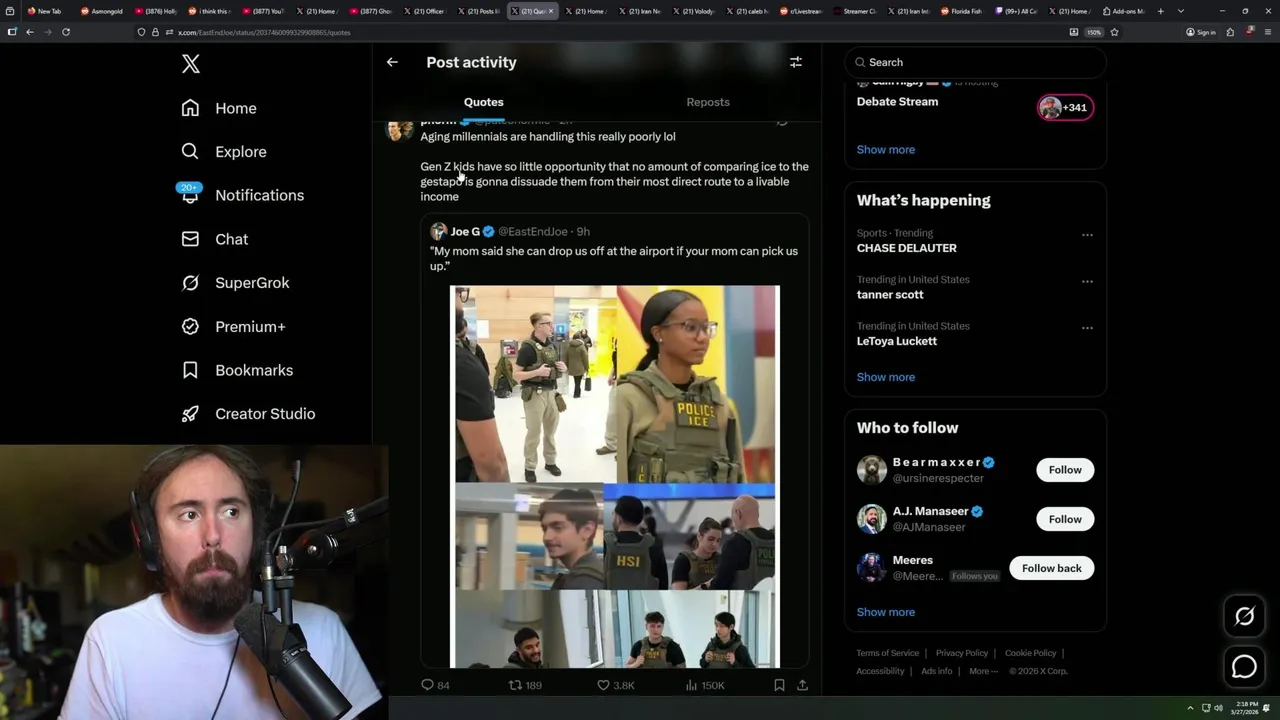
Task: Open the ICE agents photo collage
Action: click(x=615, y=476)
